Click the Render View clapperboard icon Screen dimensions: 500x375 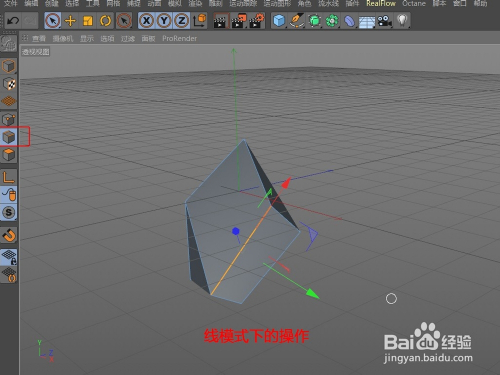click(220, 21)
